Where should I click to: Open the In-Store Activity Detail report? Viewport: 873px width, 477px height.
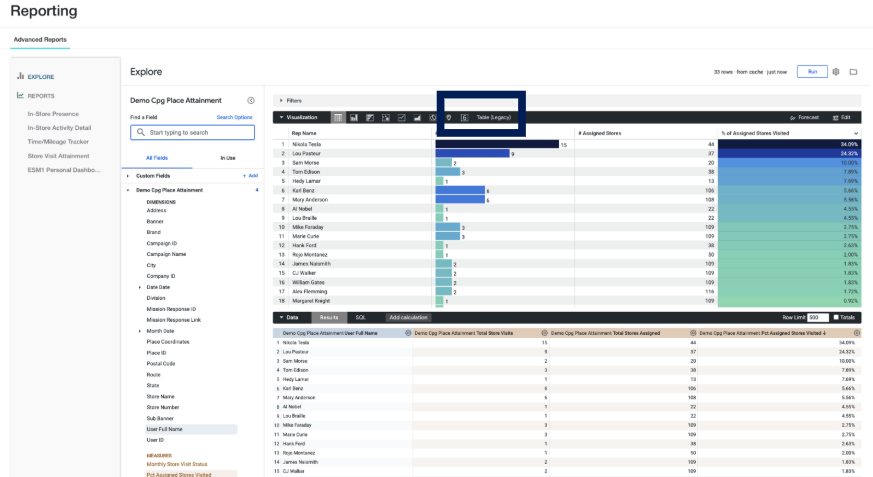tap(59, 128)
